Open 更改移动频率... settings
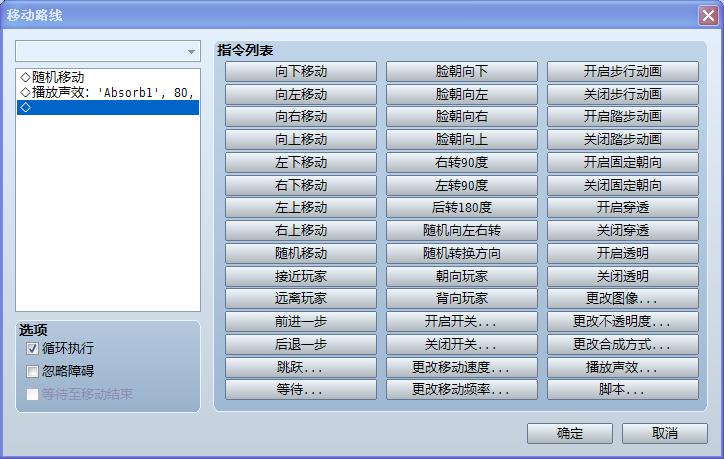 (x=462, y=390)
